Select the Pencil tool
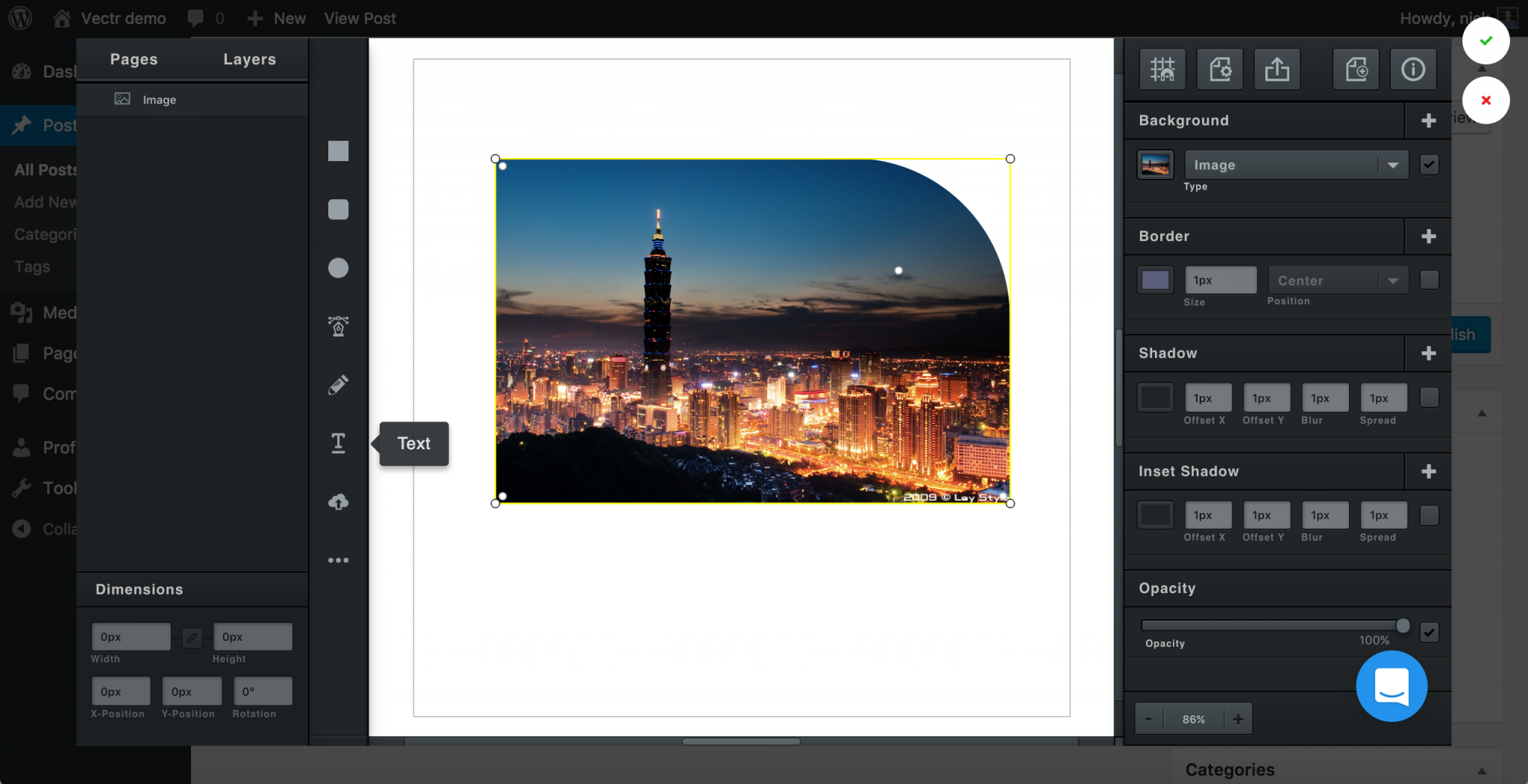The height and width of the screenshot is (784, 1528). pyautogui.click(x=338, y=384)
